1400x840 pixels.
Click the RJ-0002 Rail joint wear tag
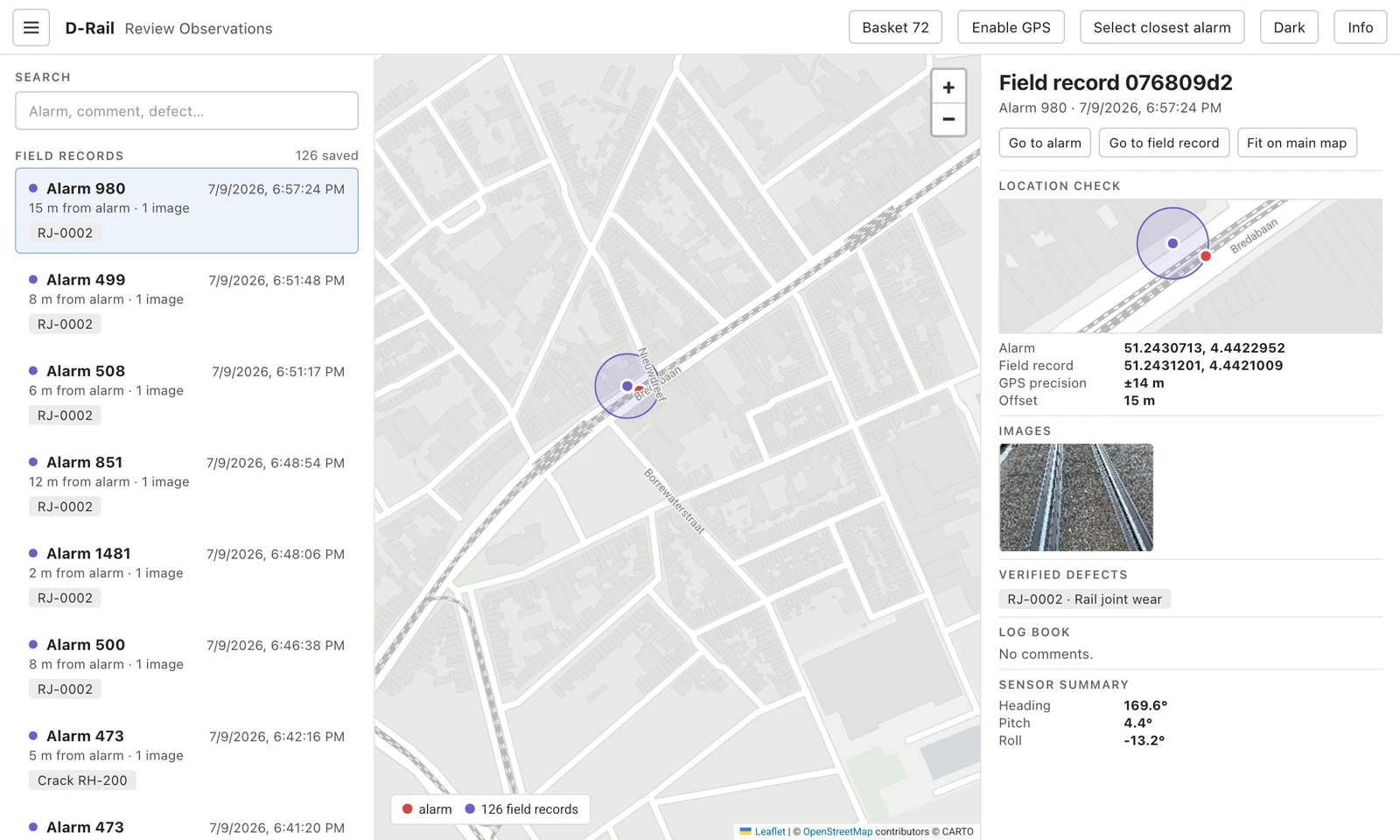tap(1084, 599)
